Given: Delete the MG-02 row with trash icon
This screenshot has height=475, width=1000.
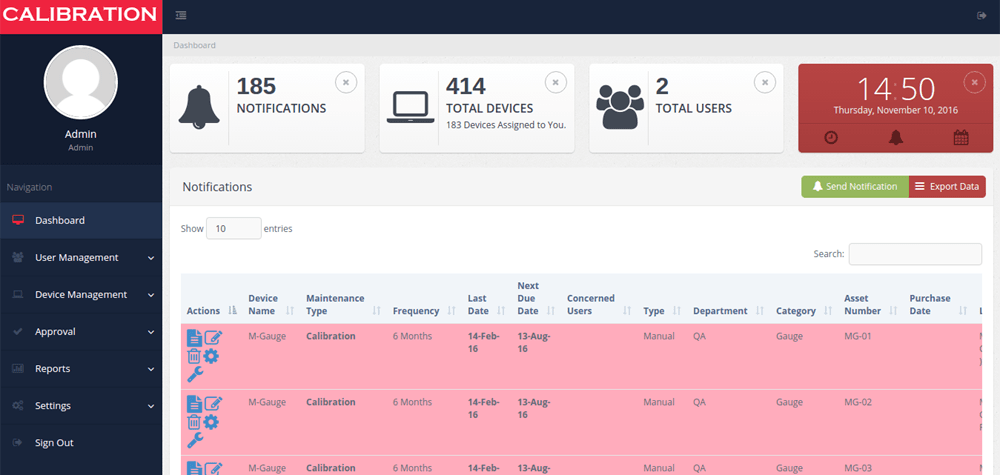Looking at the screenshot, I should pos(194,422).
